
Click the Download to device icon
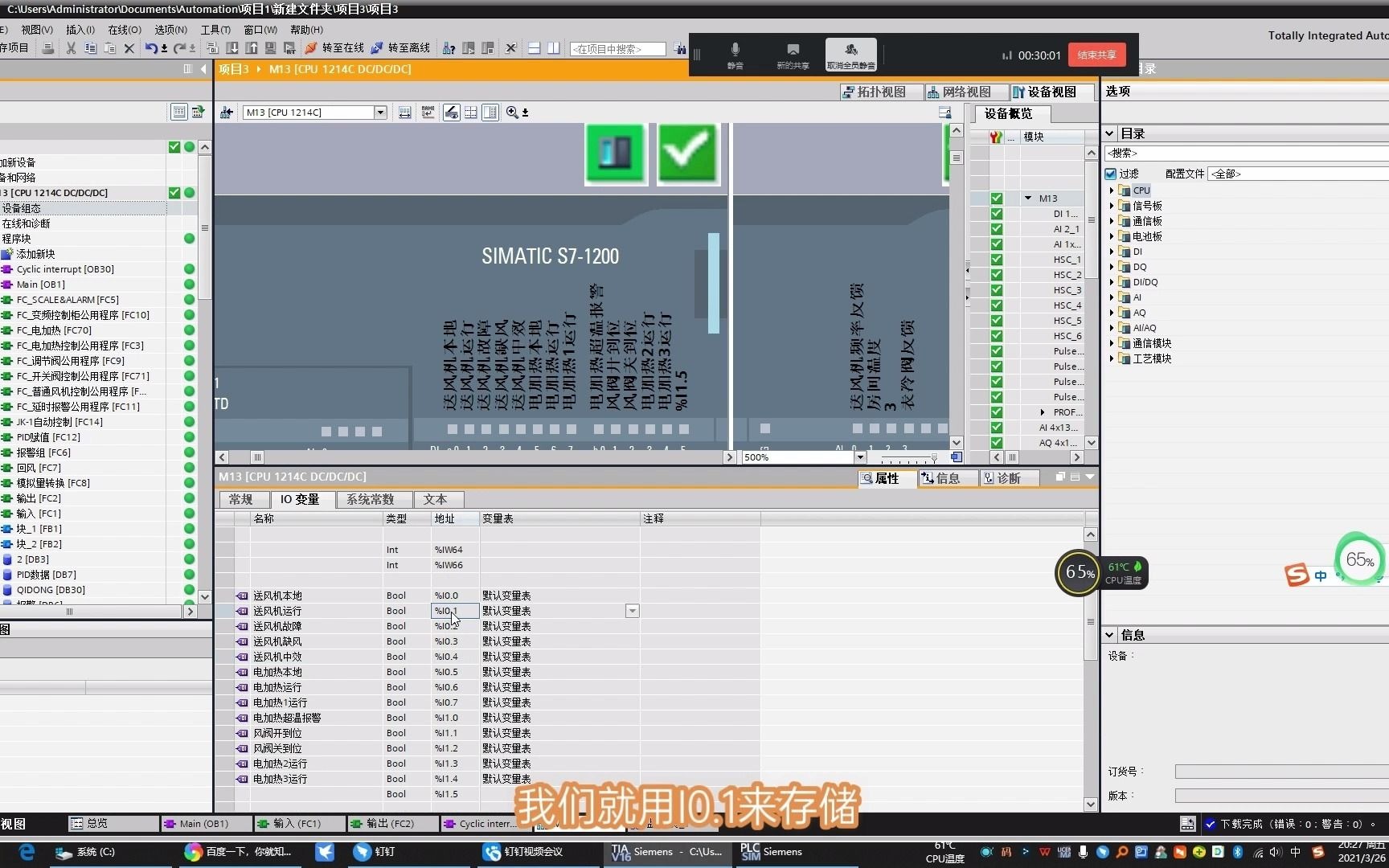[x=232, y=48]
